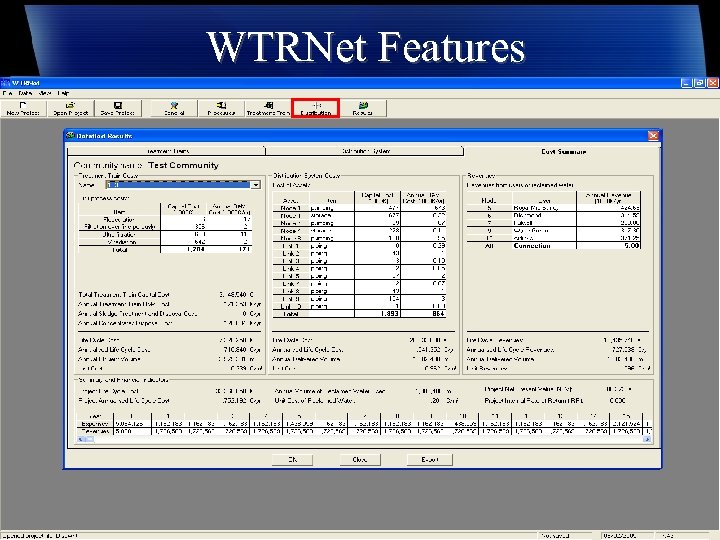The image size is (720, 540).
Task: Click the New Project toolbar icon
Action: pos(22,108)
